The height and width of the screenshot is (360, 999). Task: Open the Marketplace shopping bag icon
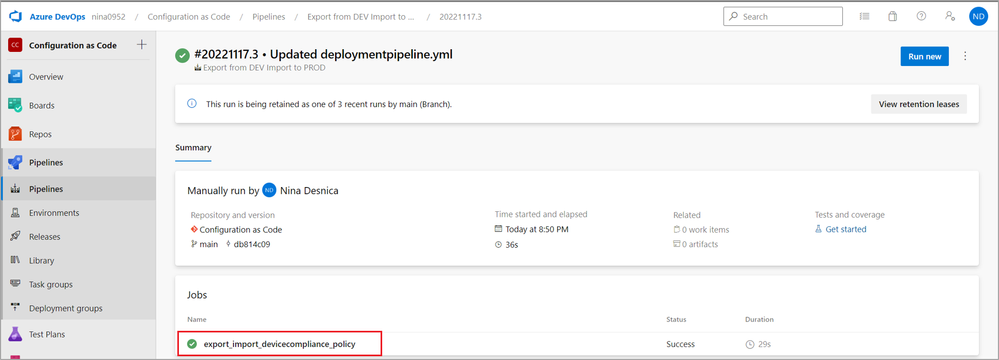click(893, 17)
